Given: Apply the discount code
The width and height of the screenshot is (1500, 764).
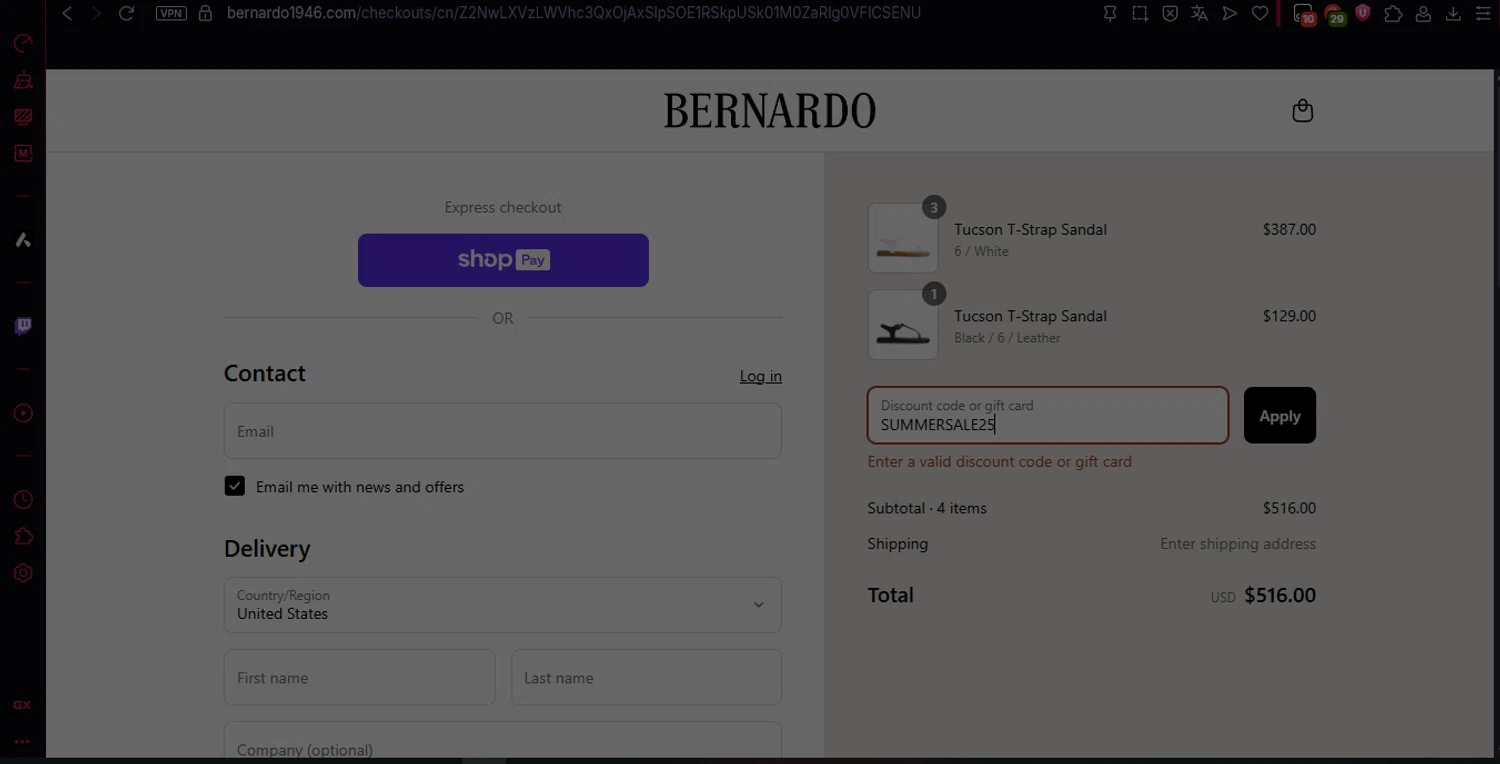Looking at the screenshot, I should [x=1280, y=415].
